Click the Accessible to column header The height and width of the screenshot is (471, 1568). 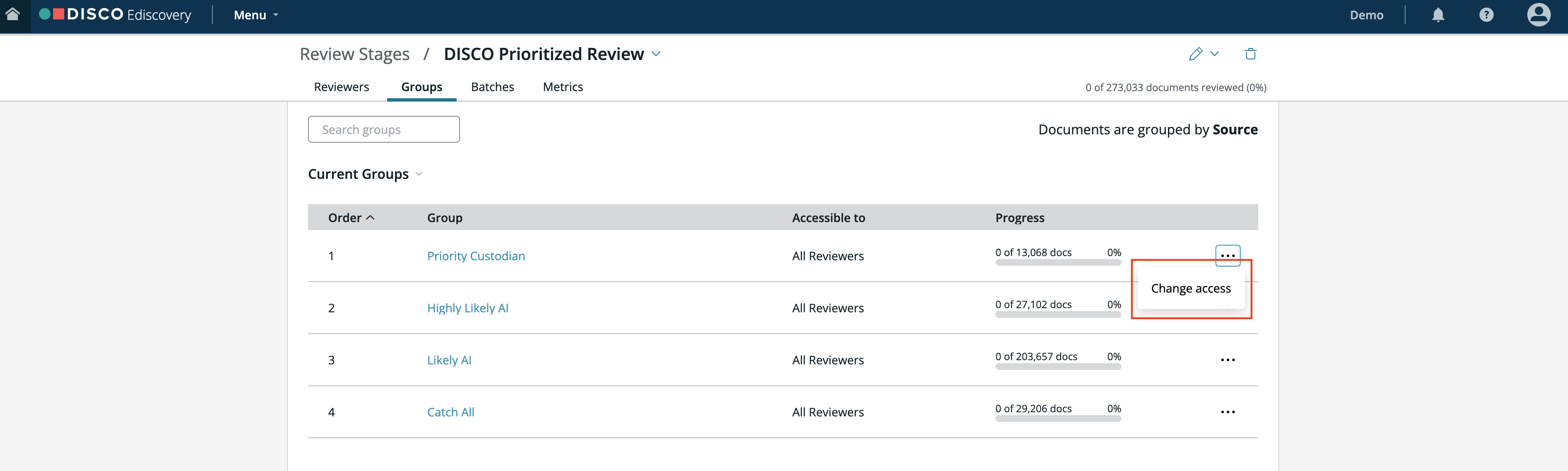point(828,217)
